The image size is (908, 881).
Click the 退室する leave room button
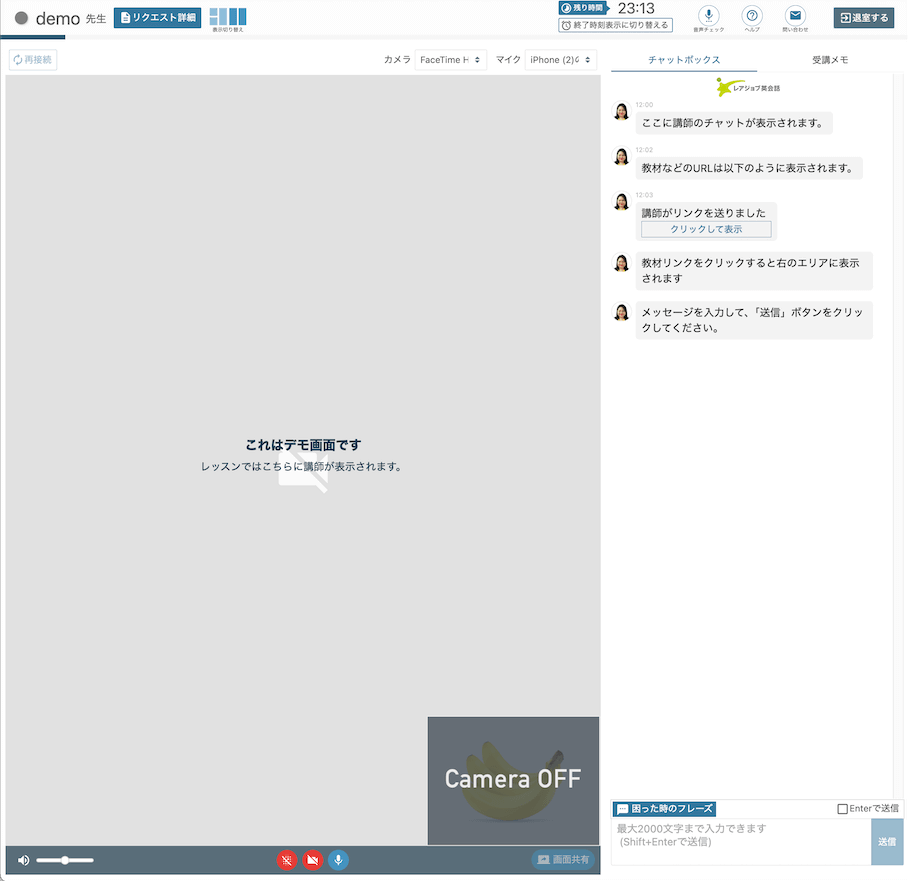[864, 18]
